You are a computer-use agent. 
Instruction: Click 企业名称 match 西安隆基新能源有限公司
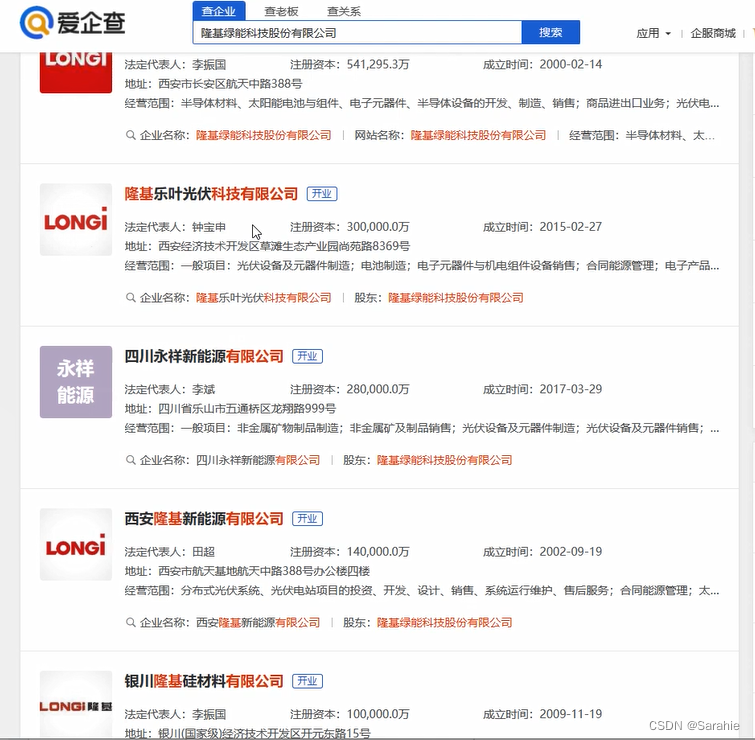(258, 622)
